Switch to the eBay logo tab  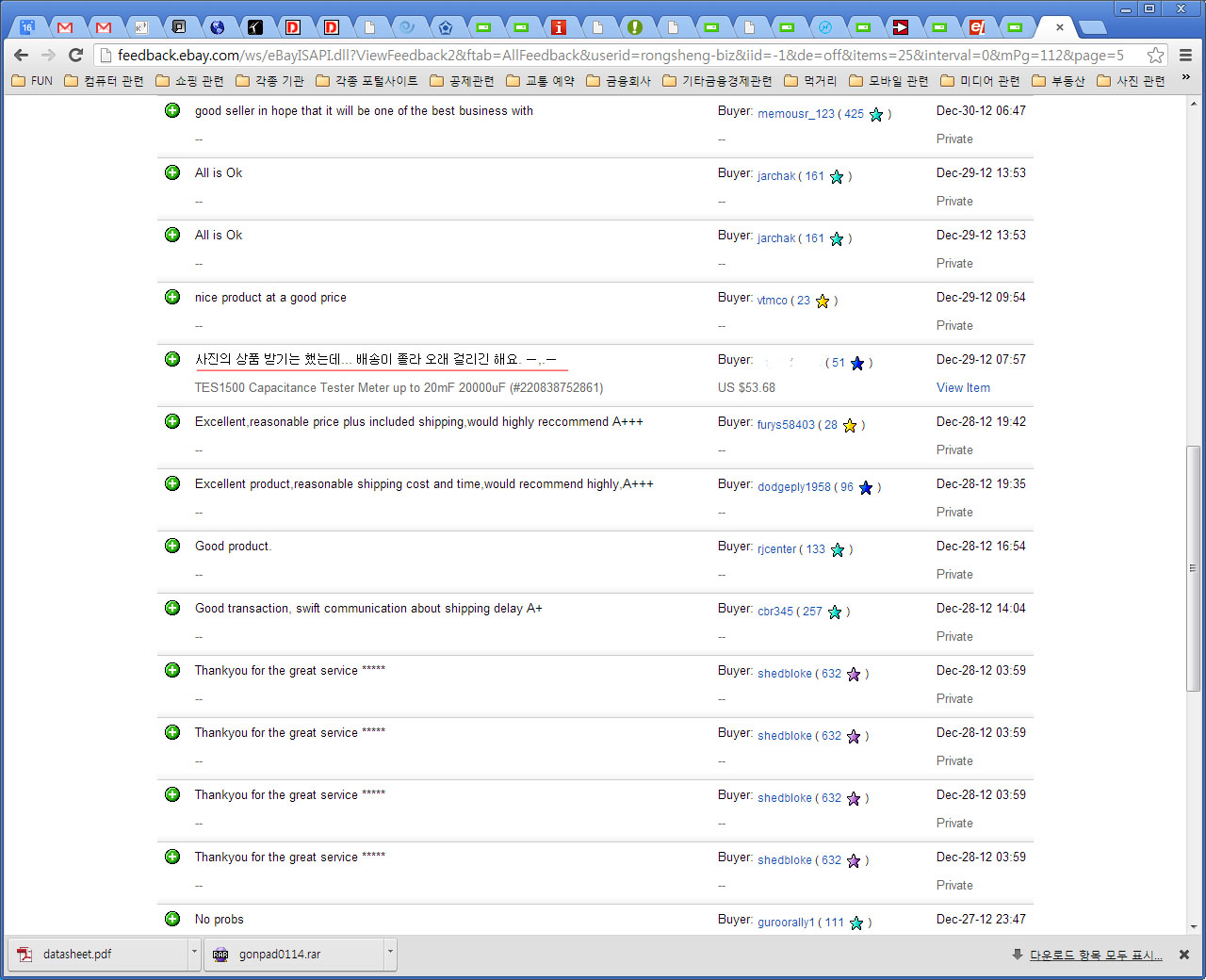point(977,27)
